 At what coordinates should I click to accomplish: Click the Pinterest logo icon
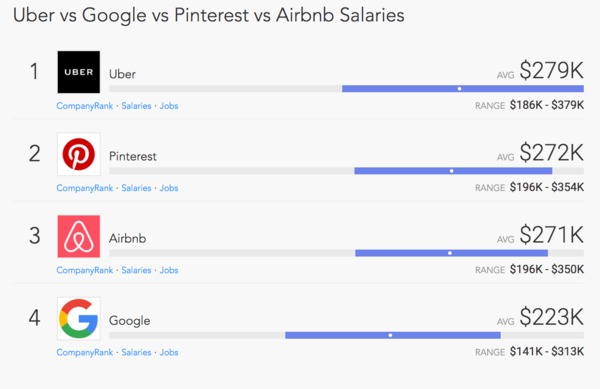pos(79,154)
